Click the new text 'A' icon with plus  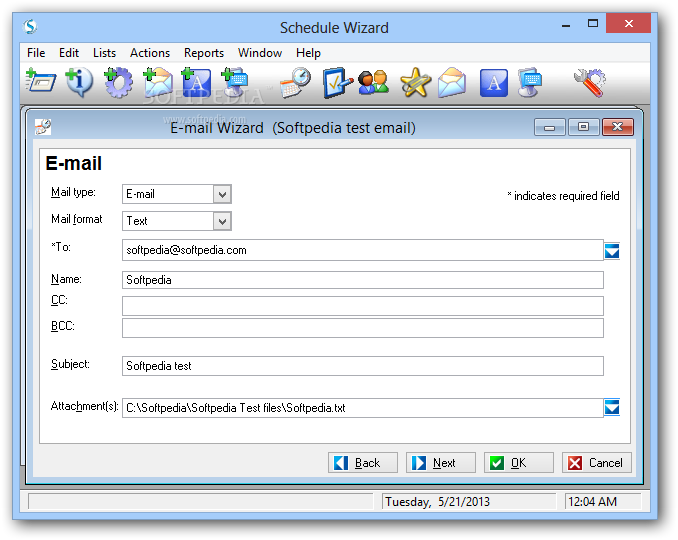tap(196, 82)
